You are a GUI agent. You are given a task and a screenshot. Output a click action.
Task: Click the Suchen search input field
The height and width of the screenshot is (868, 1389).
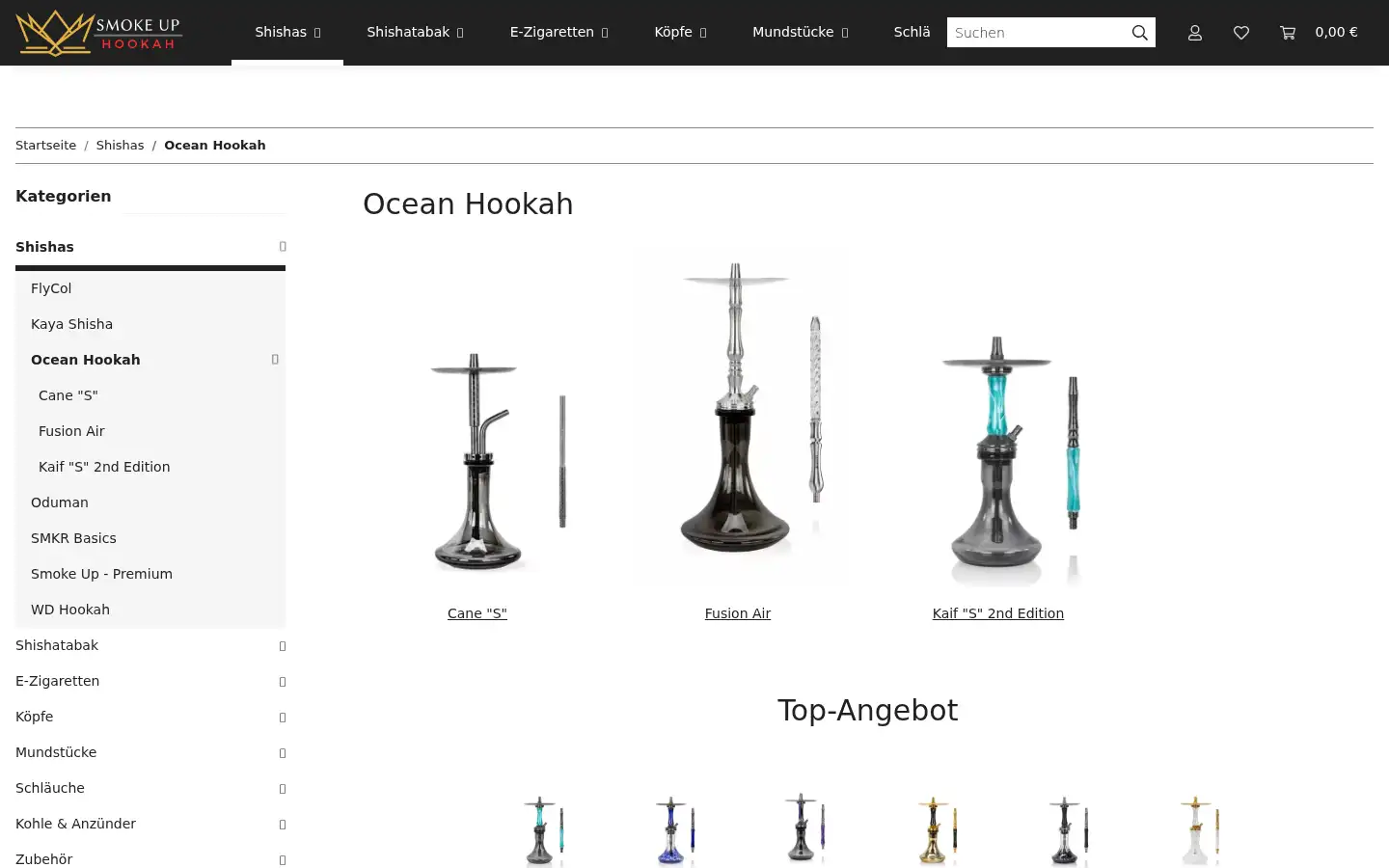pyautogui.click(x=1035, y=33)
